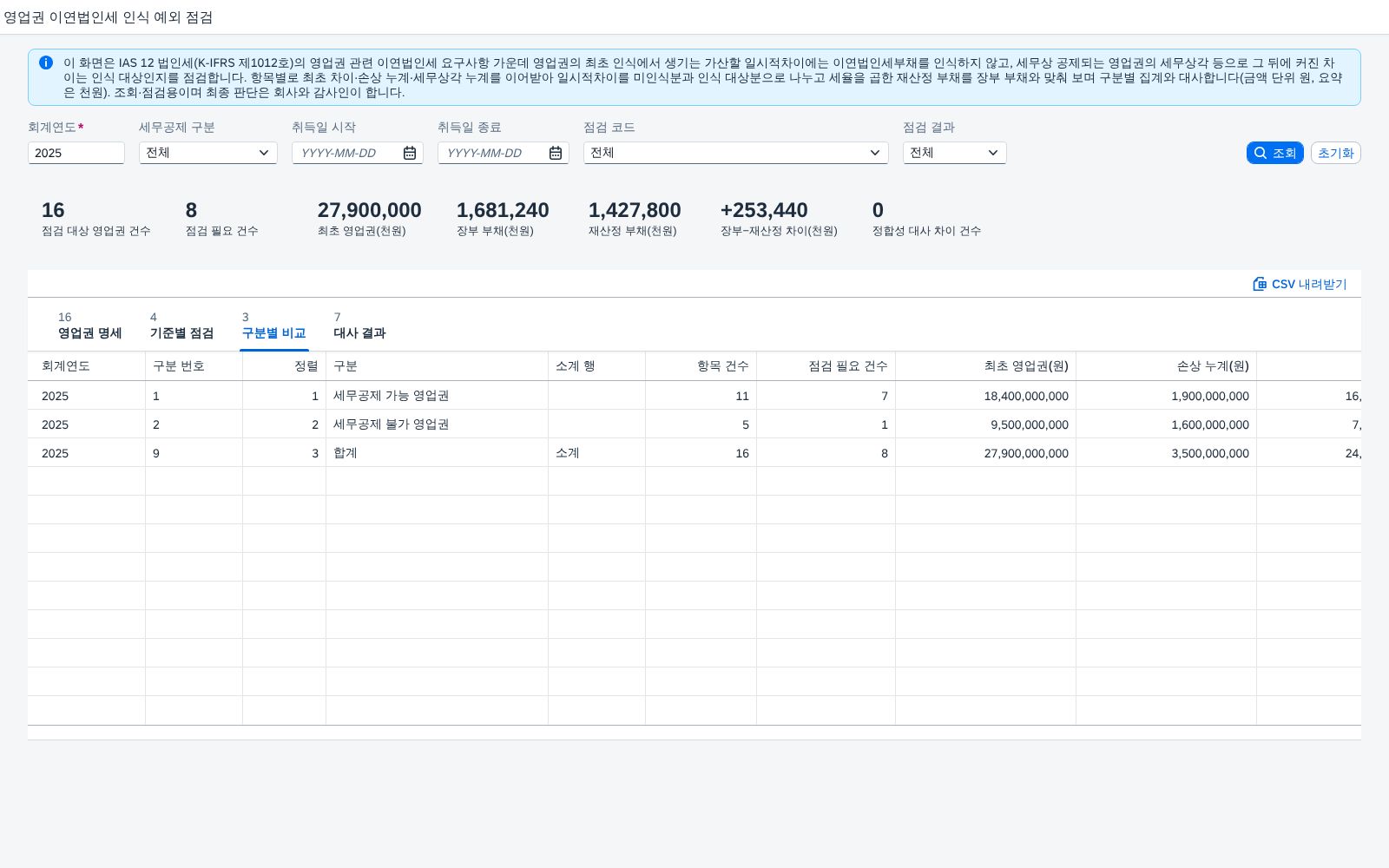
Task: Open the 대사 결과 tab
Action: click(x=359, y=325)
